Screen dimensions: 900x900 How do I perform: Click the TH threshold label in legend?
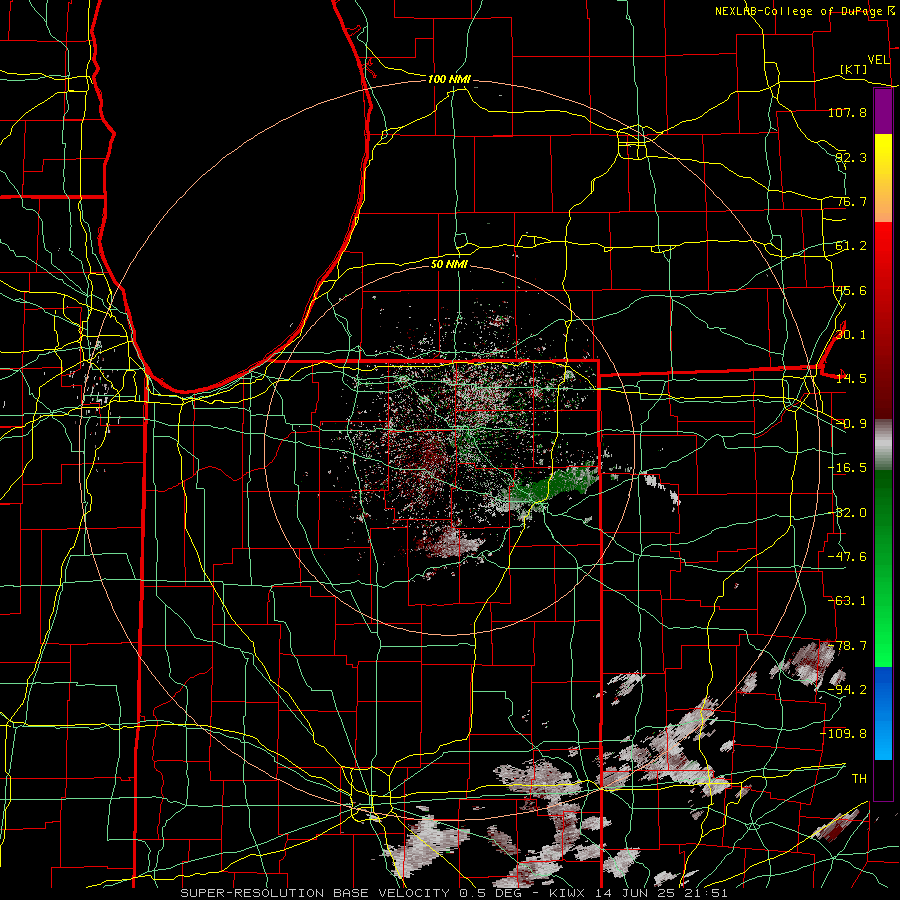pyautogui.click(x=859, y=779)
